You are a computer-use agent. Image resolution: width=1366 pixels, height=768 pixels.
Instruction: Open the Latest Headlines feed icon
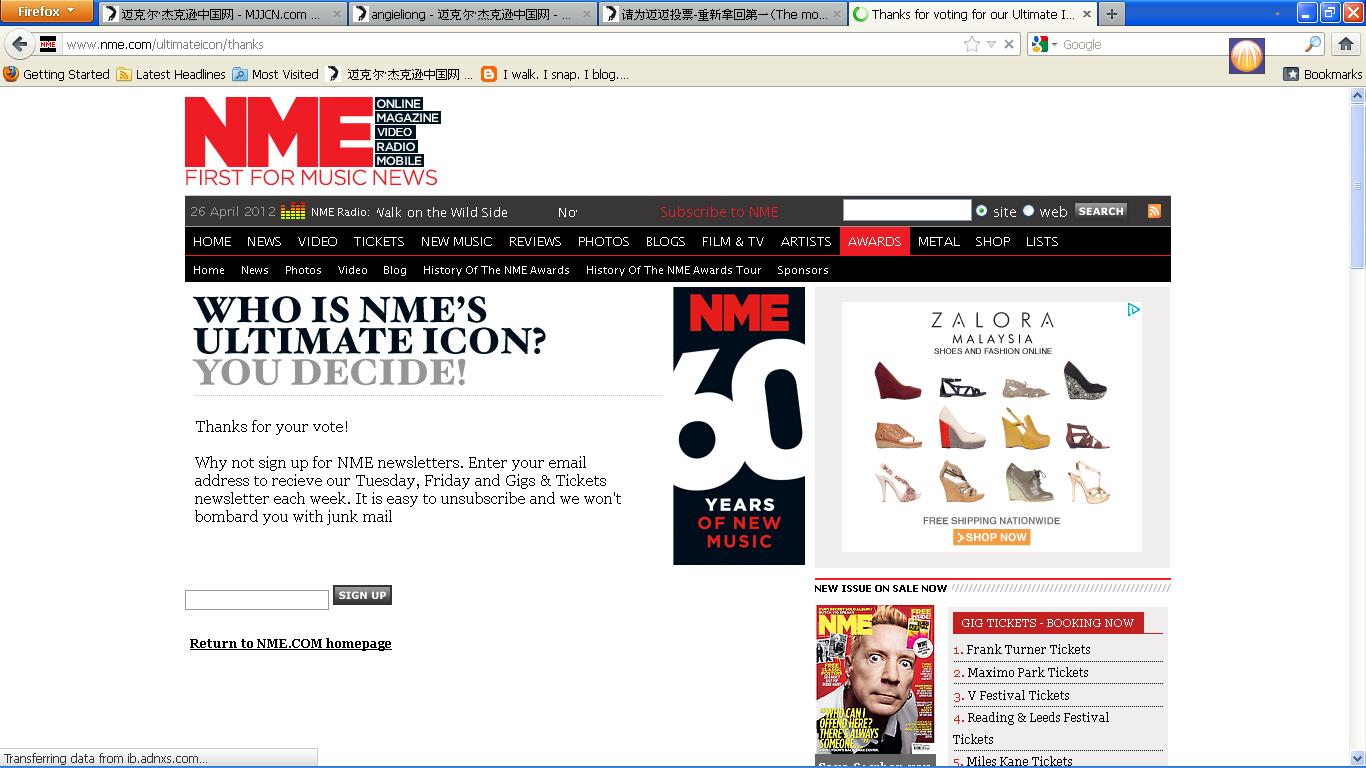point(124,74)
